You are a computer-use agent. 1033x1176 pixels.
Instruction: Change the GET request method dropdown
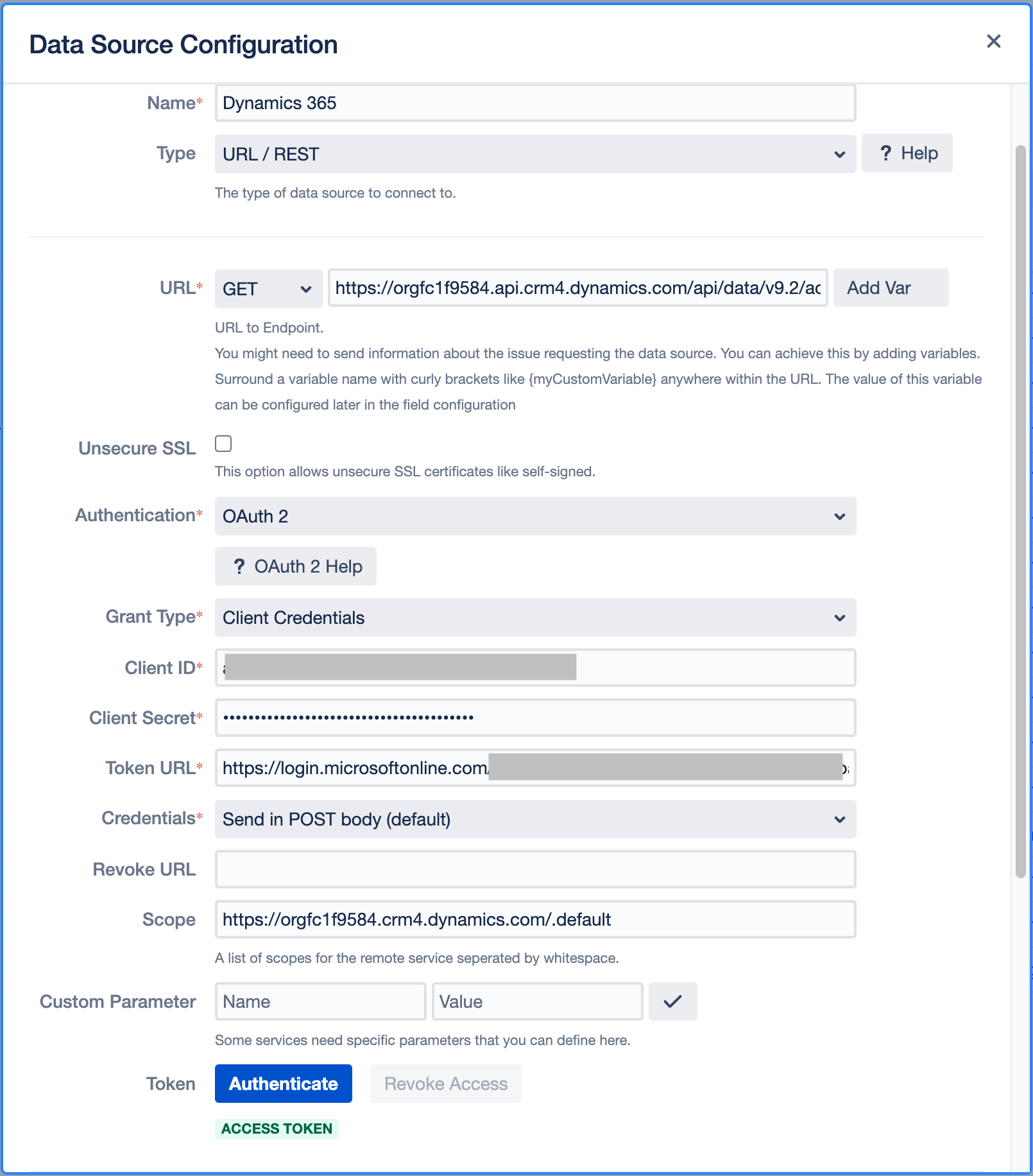point(268,289)
